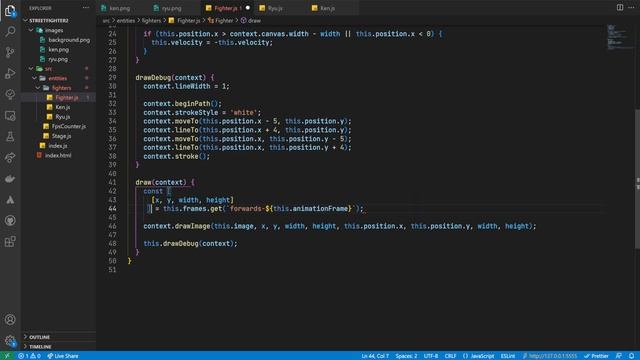Open the Source Control view icon
This screenshot has height=360, width=640.
[x=10, y=52]
